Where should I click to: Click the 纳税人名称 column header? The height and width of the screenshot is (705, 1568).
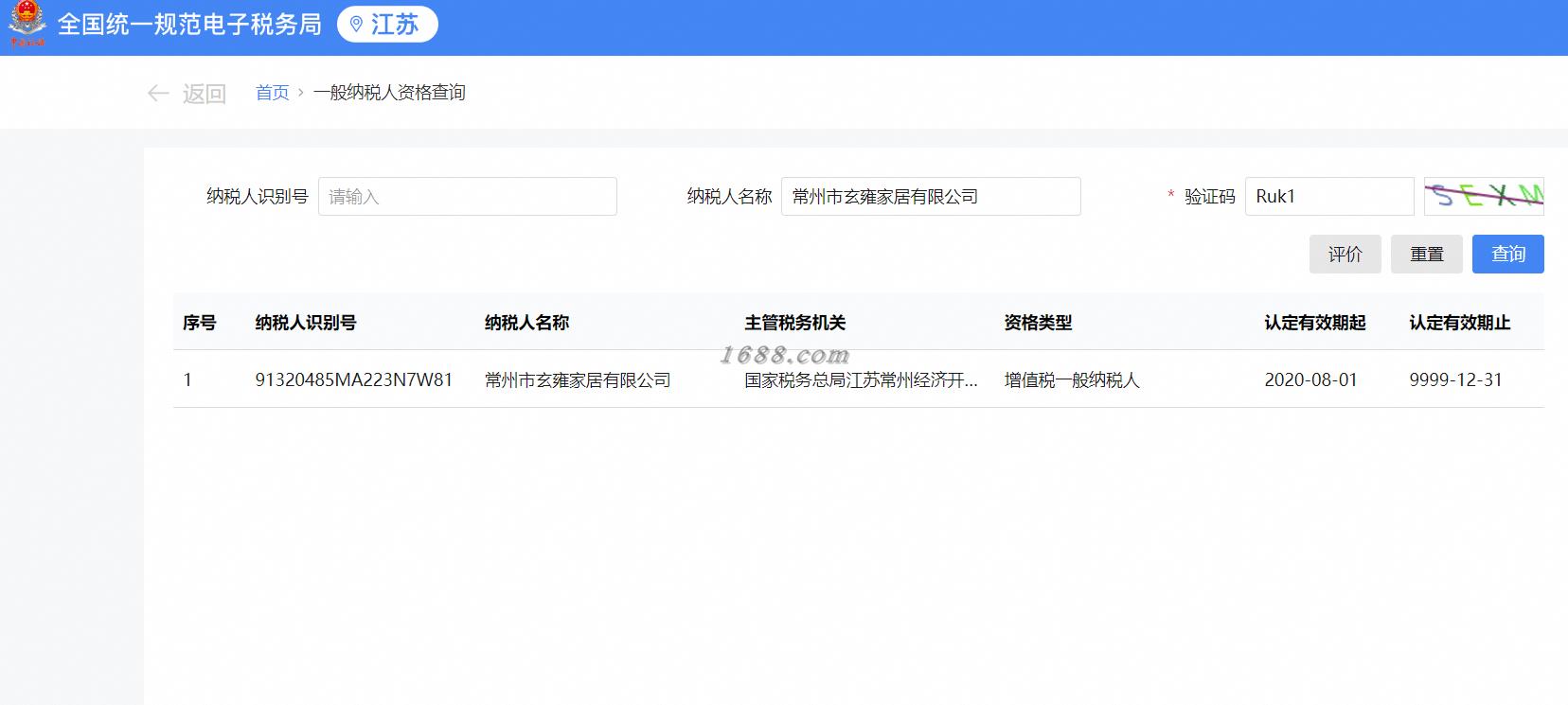pos(526,323)
